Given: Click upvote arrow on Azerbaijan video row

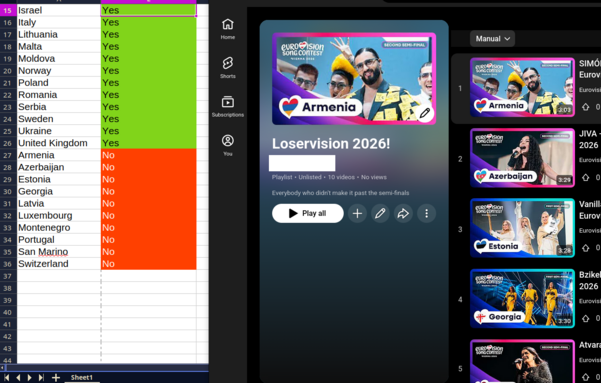Looking at the screenshot, I should pyautogui.click(x=586, y=177).
